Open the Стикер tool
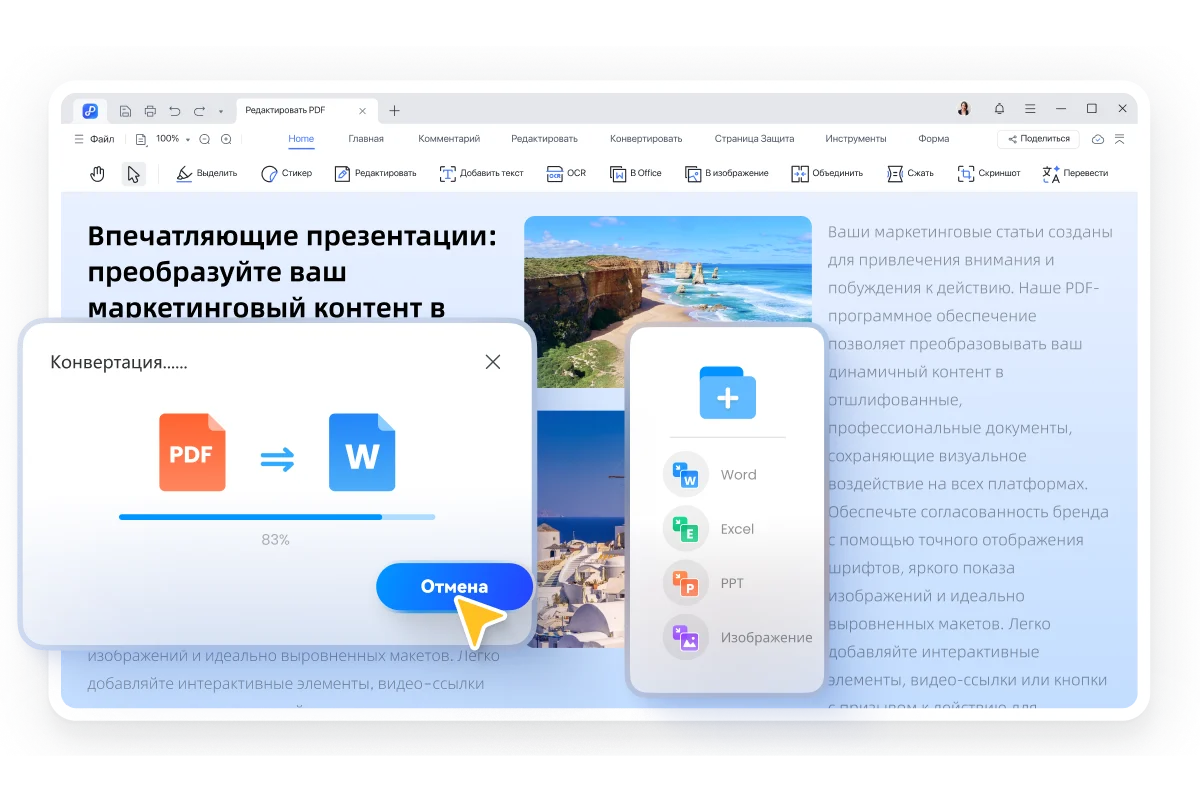 (x=286, y=172)
